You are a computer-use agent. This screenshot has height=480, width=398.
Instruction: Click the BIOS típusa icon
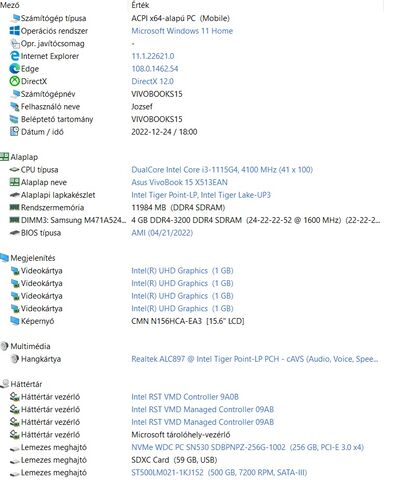pos(15,233)
